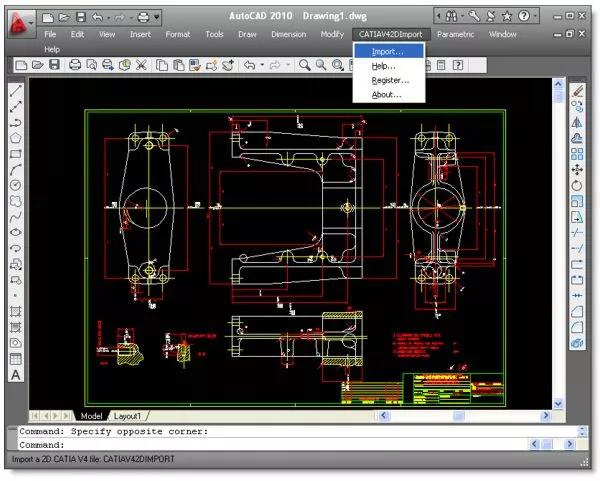Select the Move tool
This screenshot has width=600, height=481.
[577, 170]
